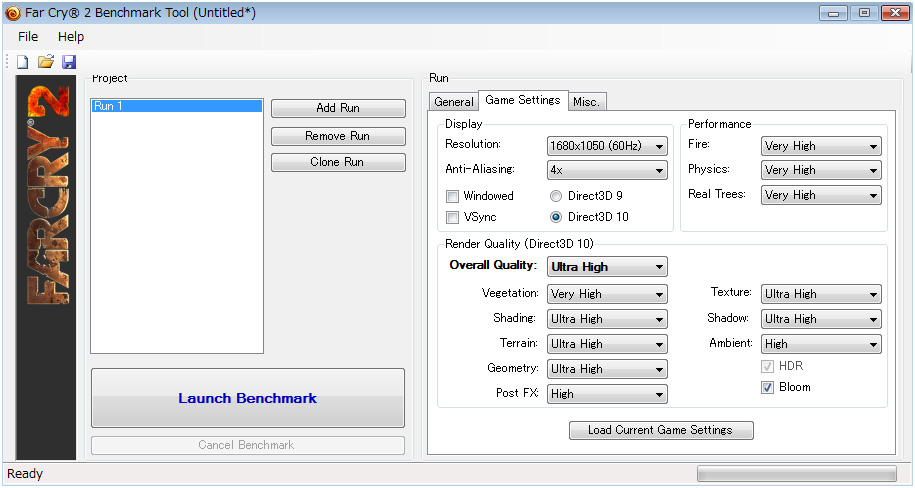Screen dimensions: 915x488
Task: Enable the Windowed checkbox
Action: [453, 196]
